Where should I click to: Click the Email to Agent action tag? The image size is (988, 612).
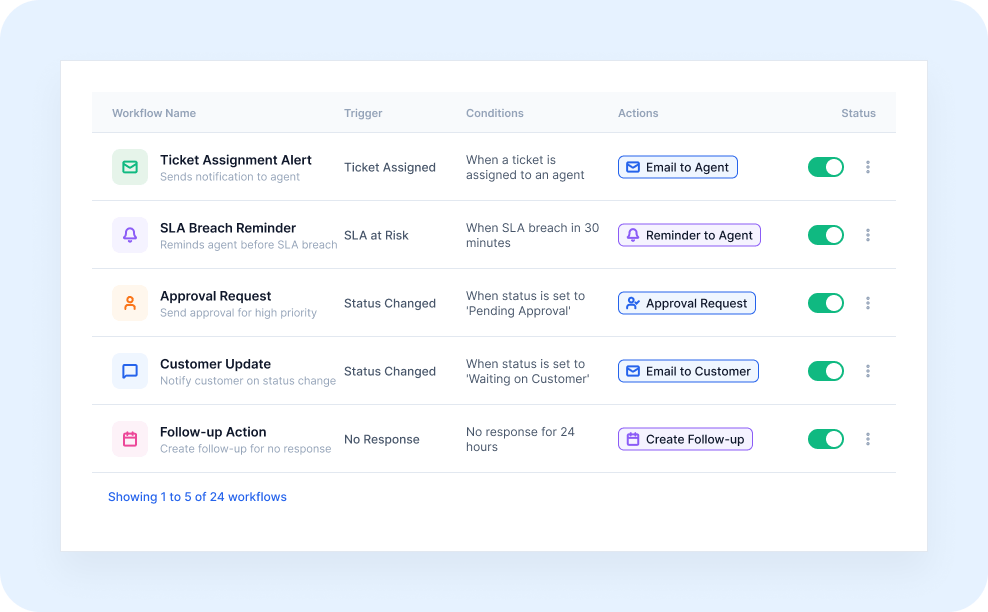point(677,167)
